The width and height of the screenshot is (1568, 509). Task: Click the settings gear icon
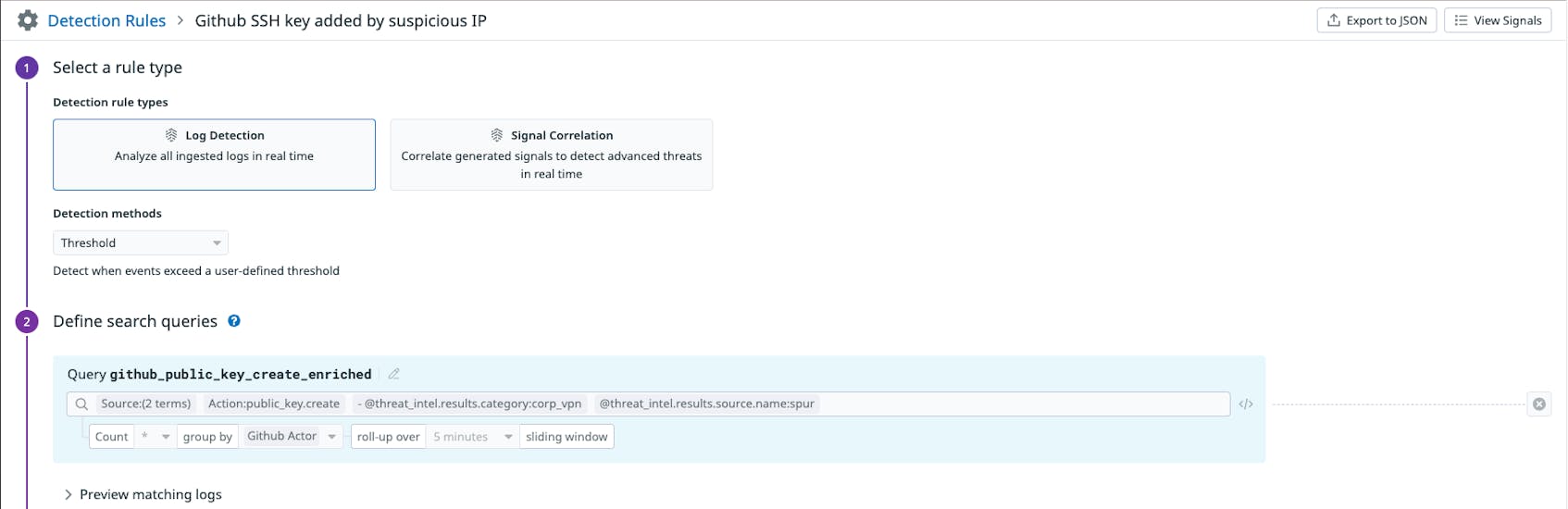[x=28, y=20]
